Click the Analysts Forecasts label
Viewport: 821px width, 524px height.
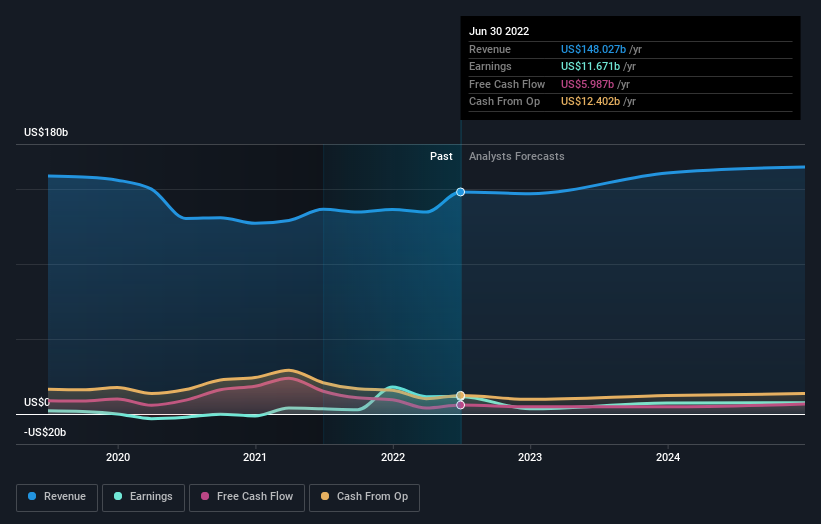click(517, 157)
